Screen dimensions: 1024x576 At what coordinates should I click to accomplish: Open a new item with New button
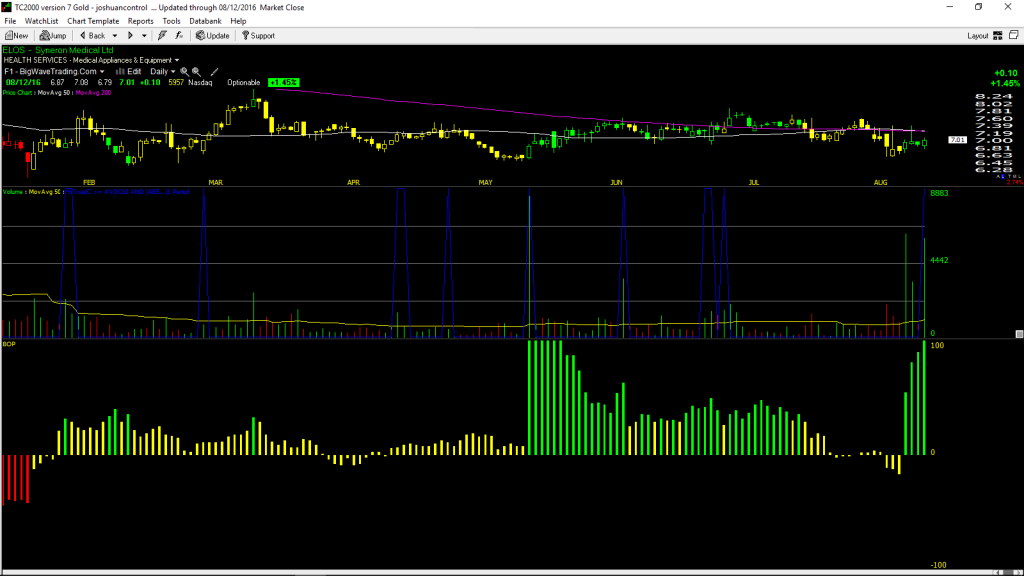click(x=17, y=36)
